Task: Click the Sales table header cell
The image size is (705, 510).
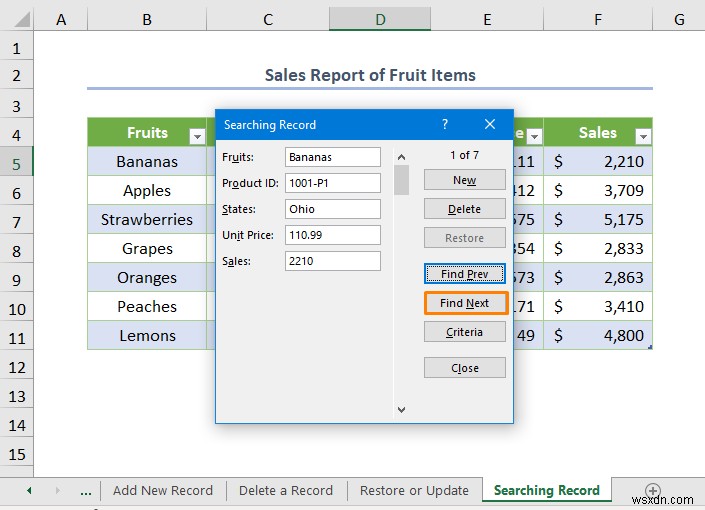Action: point(598,133)
